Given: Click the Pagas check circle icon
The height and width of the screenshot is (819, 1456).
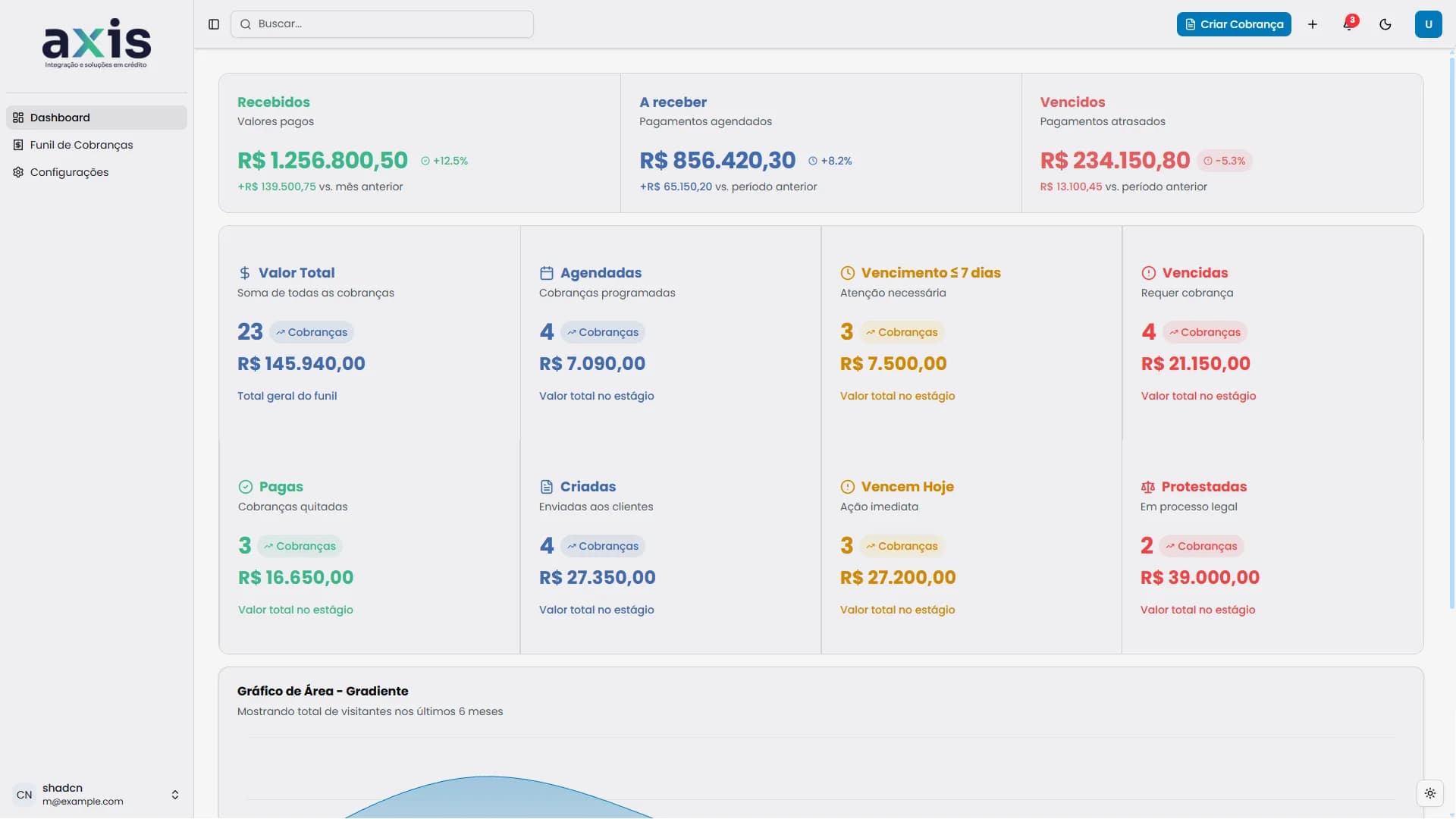Looking at the screenshot, I should click(246, 487).
